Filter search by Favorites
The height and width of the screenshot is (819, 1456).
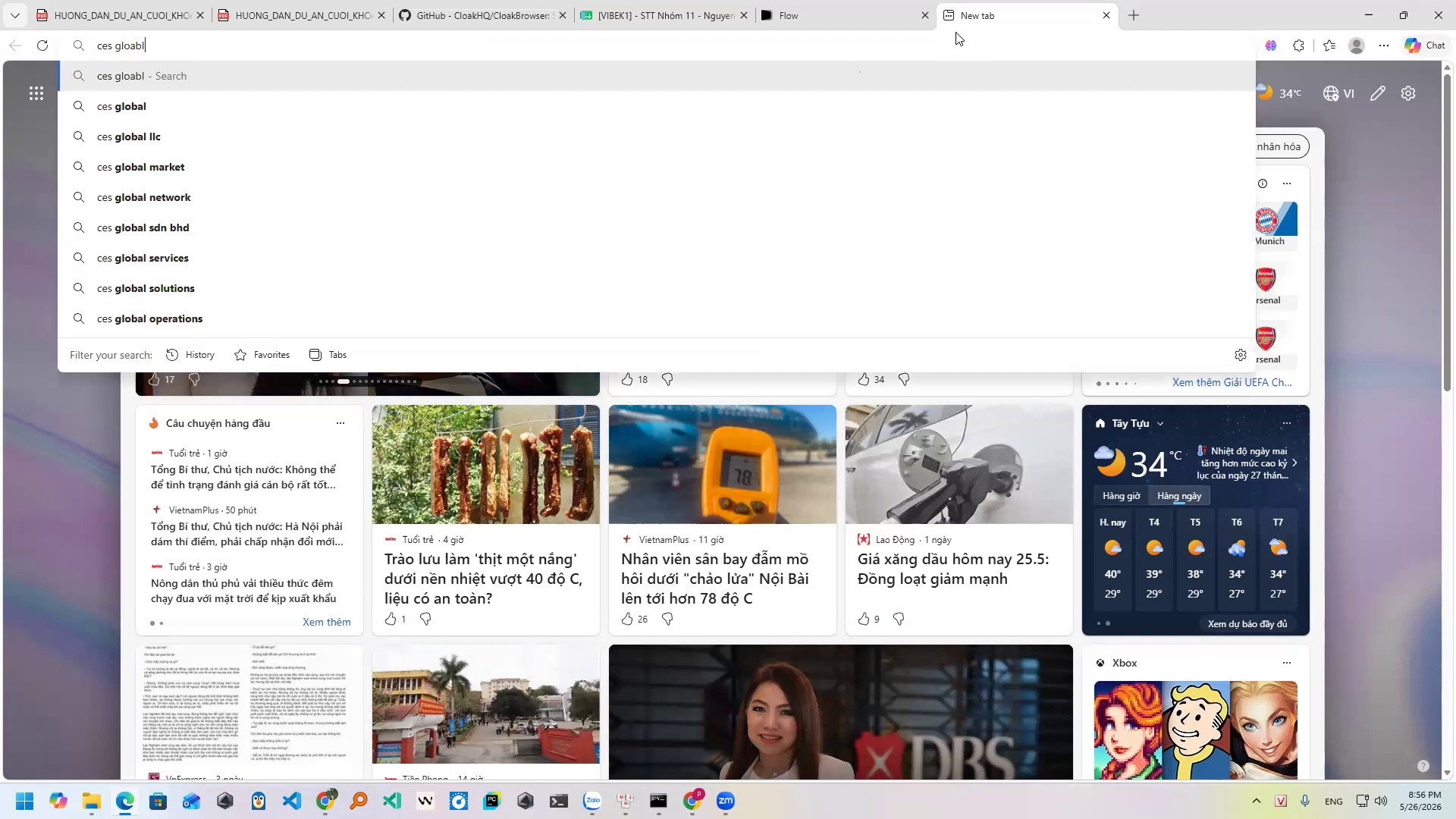coord(262,355)
